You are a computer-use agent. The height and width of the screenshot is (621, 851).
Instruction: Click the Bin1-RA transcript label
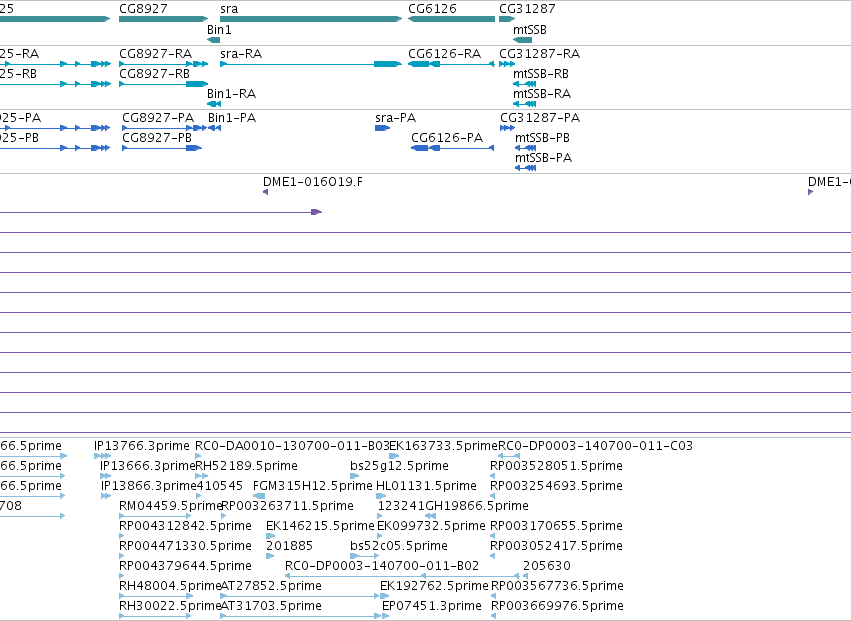click(x=231, y=93)
